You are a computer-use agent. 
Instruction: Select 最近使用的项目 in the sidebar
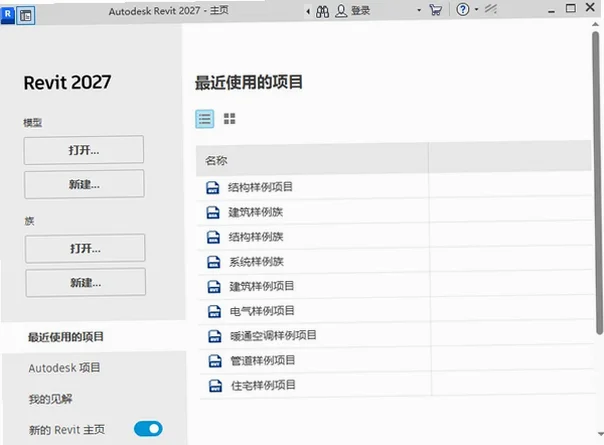pos(66,337)
